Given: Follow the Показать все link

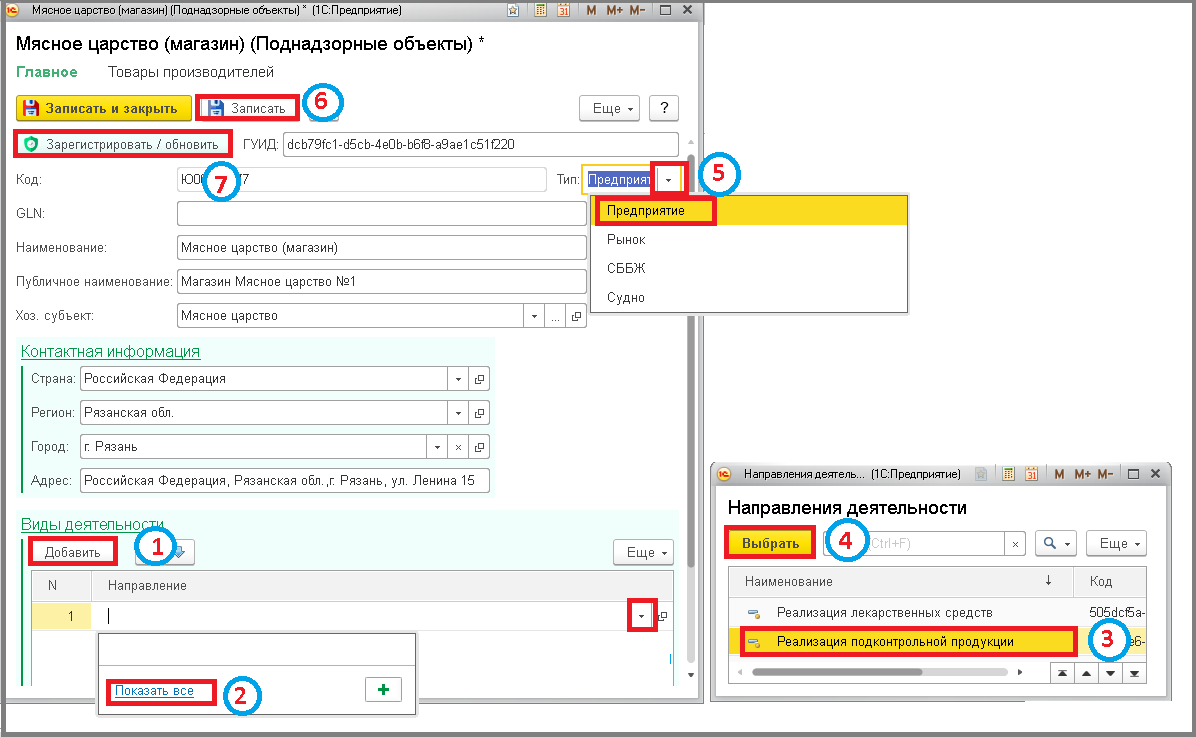Looking at the screenshot, I should pos(154,691).
